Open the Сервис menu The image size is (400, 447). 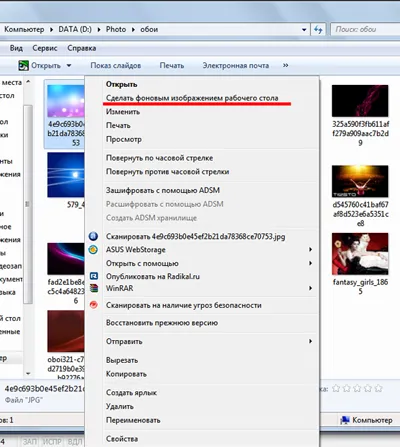(45, 48)
